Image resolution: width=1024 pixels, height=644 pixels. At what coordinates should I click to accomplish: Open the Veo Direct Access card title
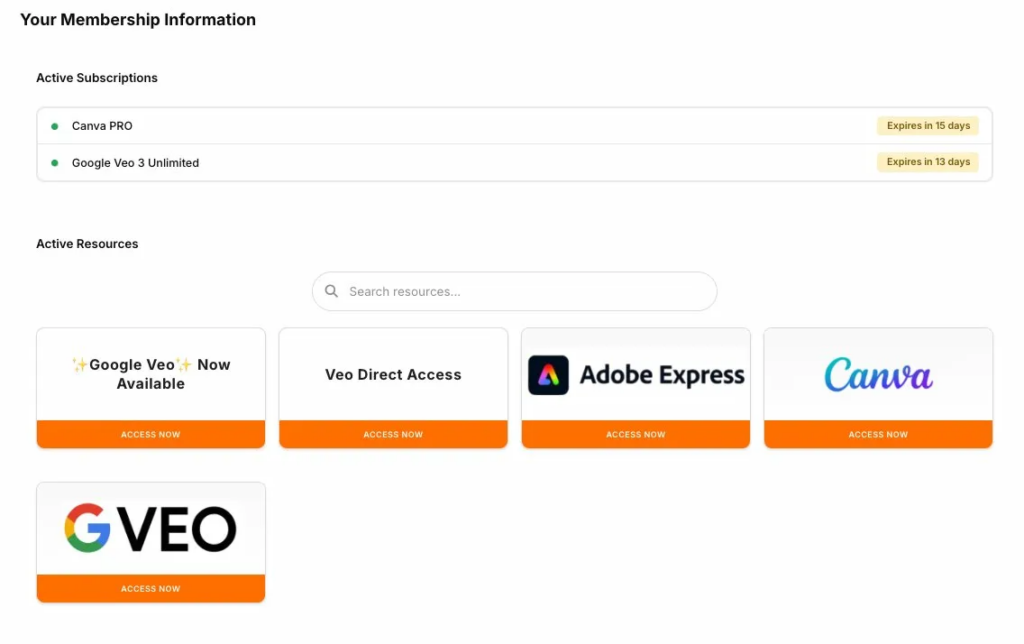point(393,375)
